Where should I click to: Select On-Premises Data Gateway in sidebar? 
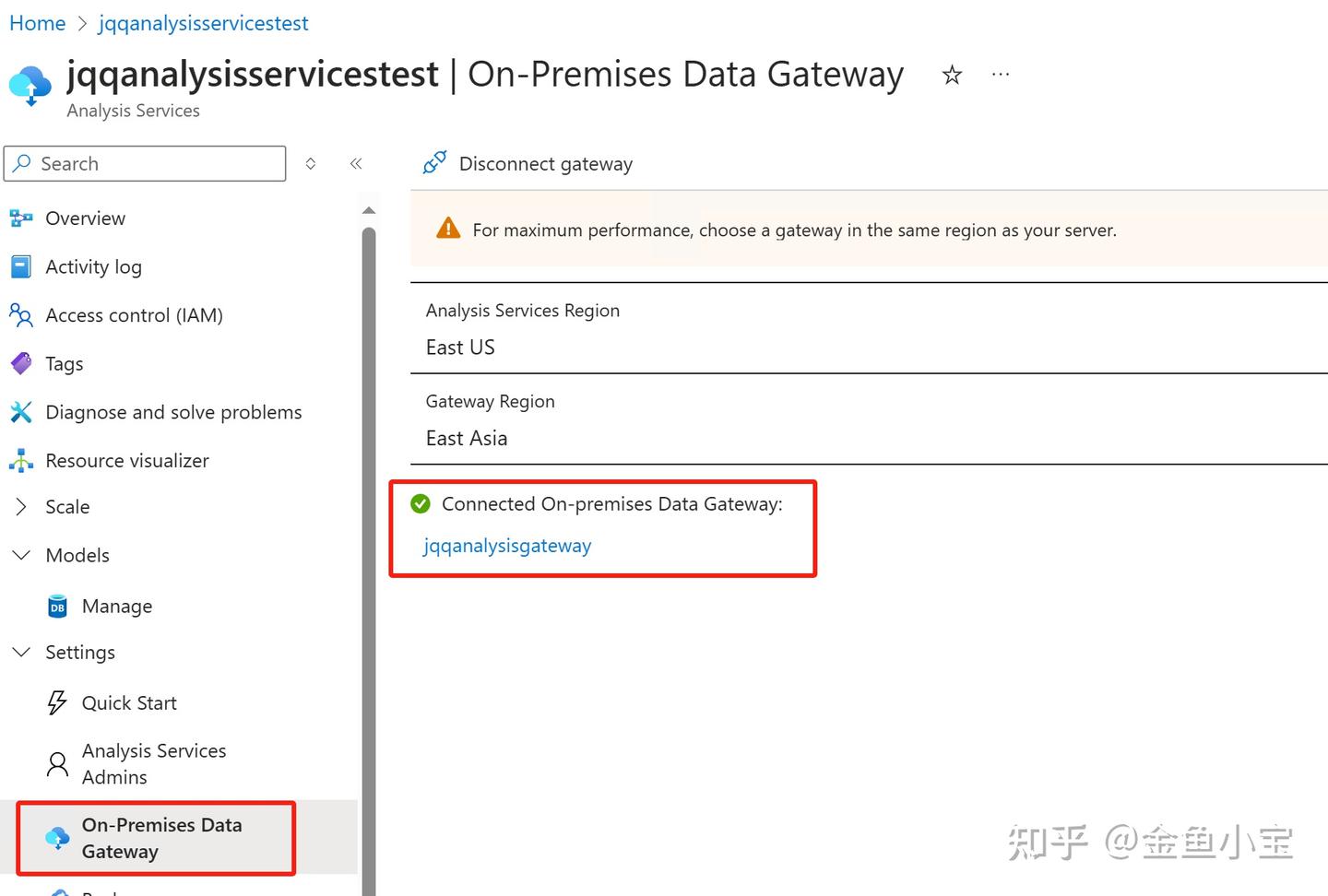click(162, 838)
